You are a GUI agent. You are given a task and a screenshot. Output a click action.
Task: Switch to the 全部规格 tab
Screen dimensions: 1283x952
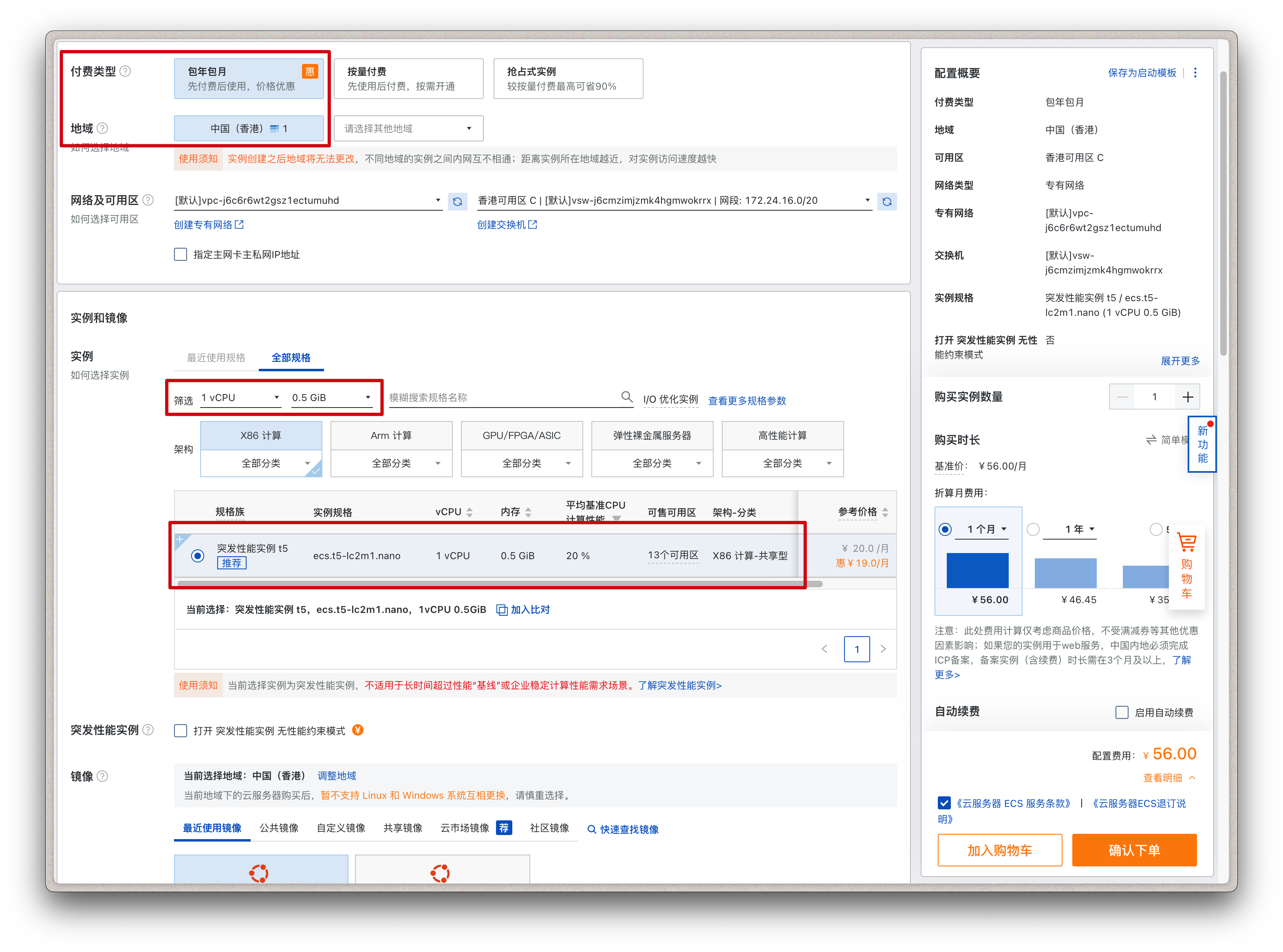pyautogui.click(x=291, y=357)
